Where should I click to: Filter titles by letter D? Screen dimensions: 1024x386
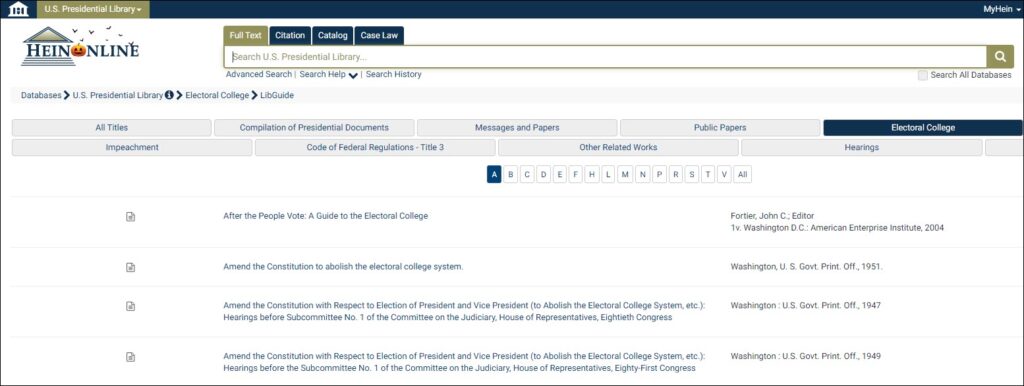coord(543,175)
